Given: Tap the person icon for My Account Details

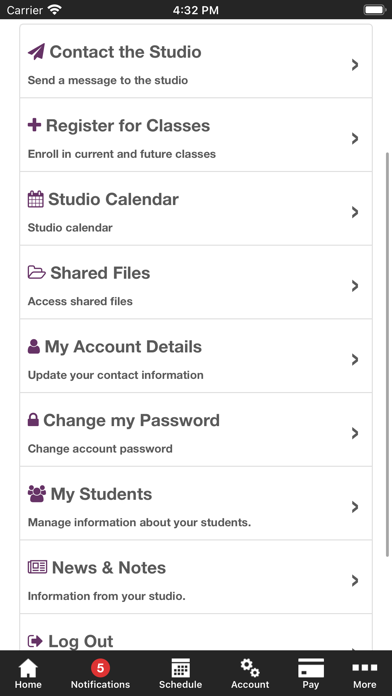Looking at the screenshot, I should [34, 346].
